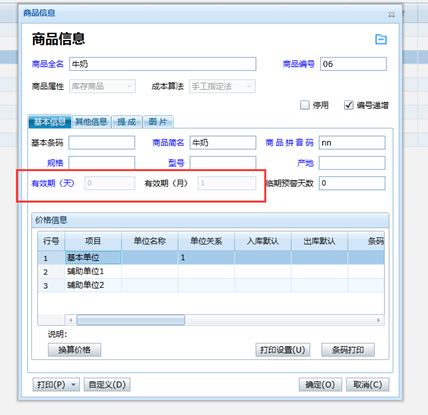The image size is (428, 415).
Task: Click the 条码打印 button
Action: pyautogui.click(x=348, y=350)
